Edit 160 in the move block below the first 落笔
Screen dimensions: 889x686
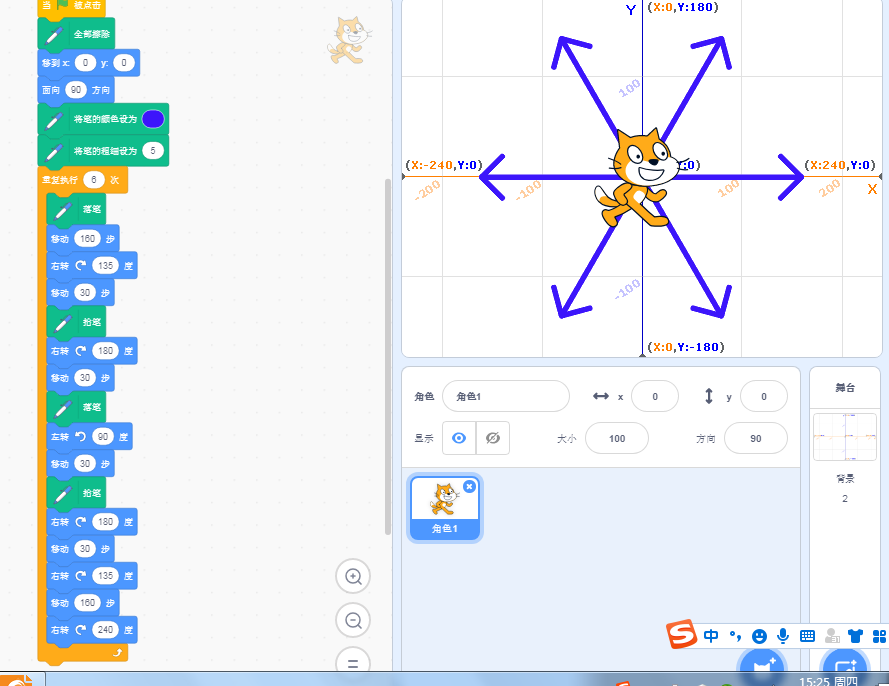tap(88, 239)
